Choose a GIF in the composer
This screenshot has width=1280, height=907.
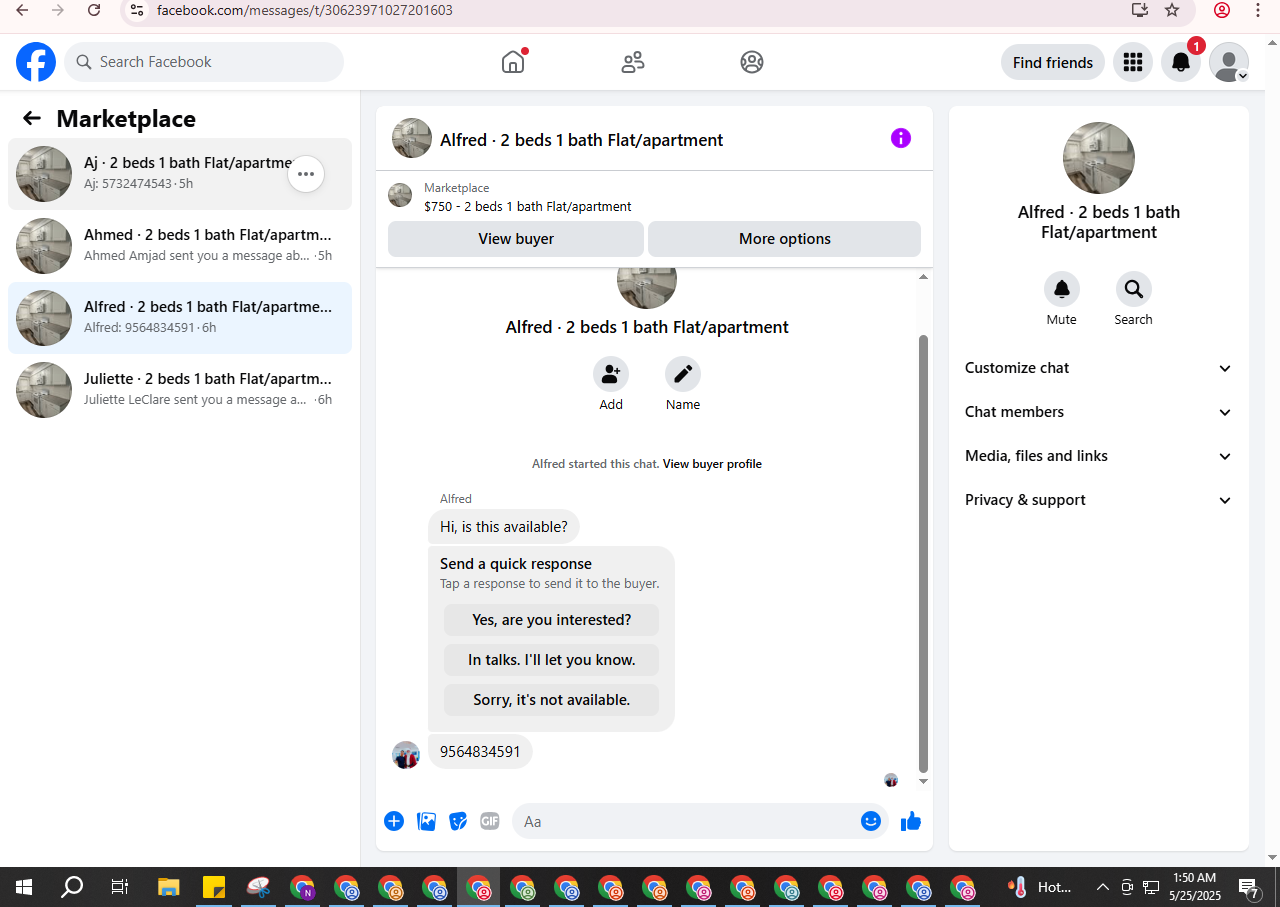tap(490, 821)
